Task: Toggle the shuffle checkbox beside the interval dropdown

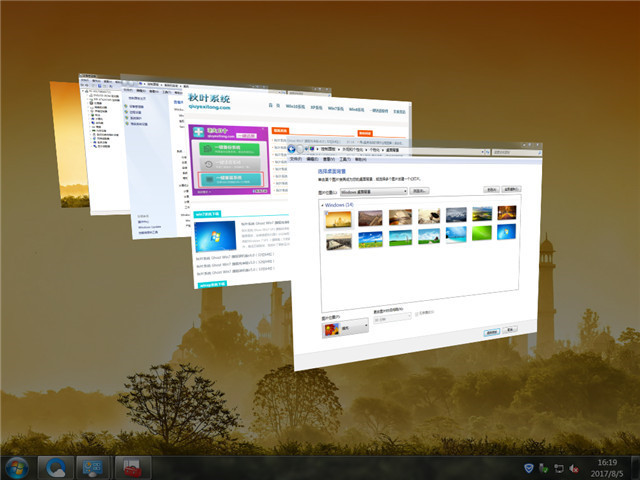Action: (x=417, y=314)
